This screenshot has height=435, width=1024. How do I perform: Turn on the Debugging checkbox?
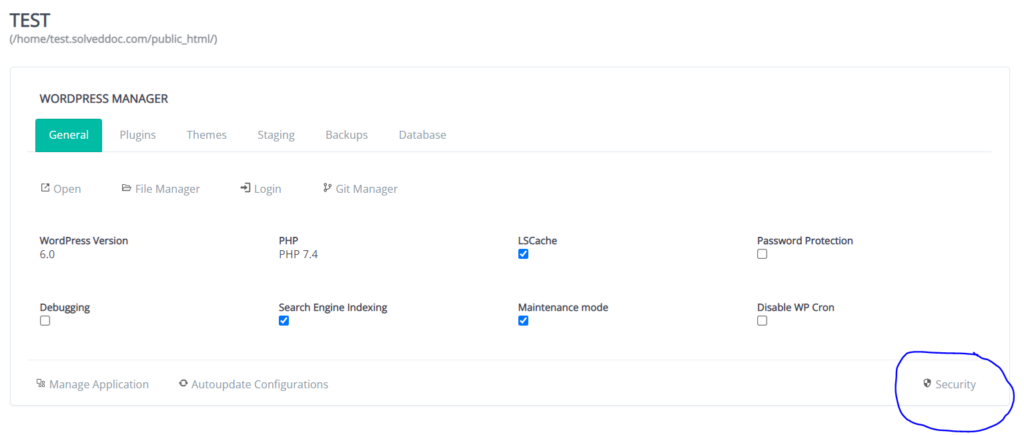click(45, 321)
